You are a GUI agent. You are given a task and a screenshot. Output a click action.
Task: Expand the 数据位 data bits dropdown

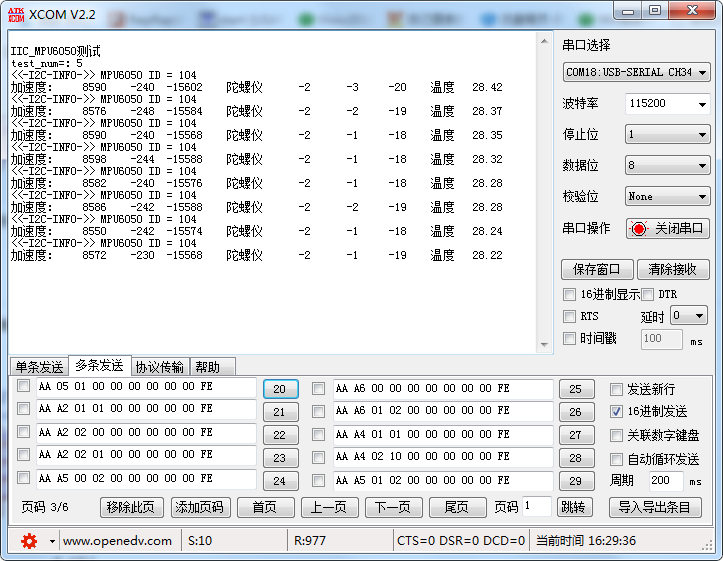coord(667,165)
